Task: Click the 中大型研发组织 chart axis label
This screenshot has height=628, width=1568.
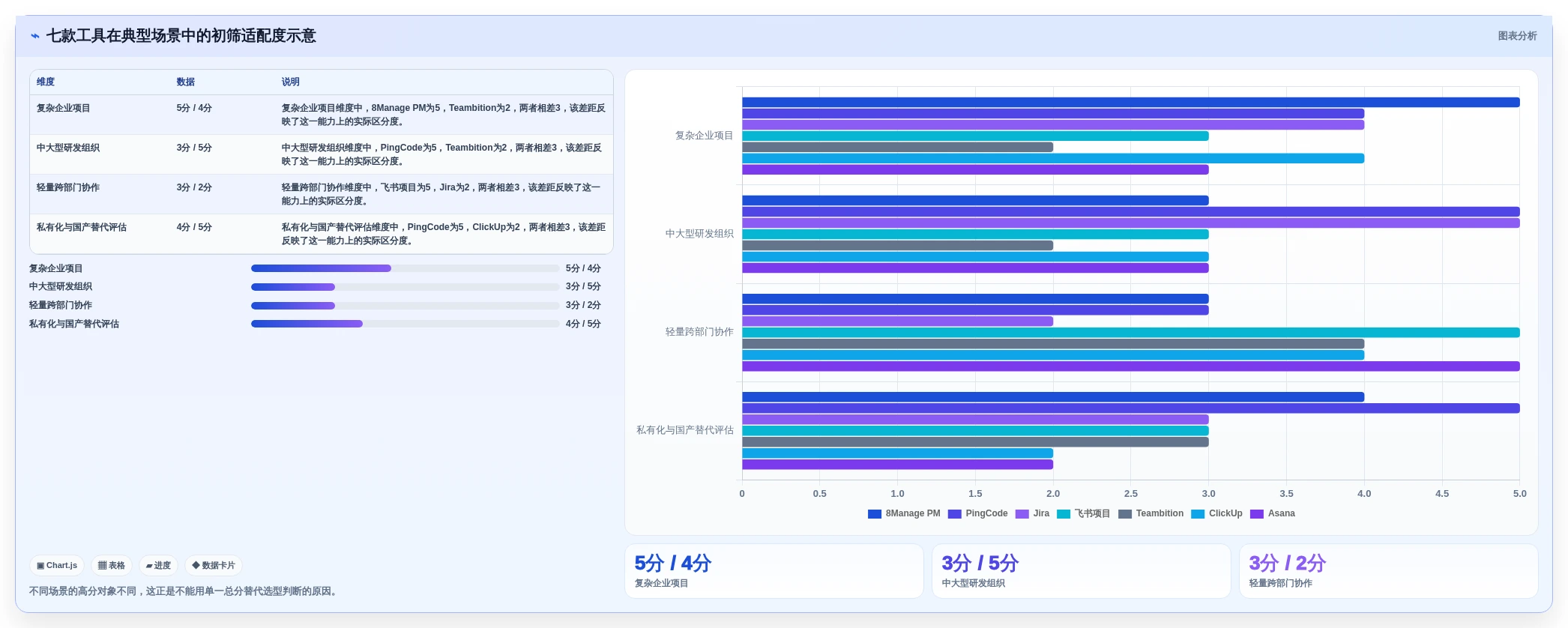Action: pos(699,235)
